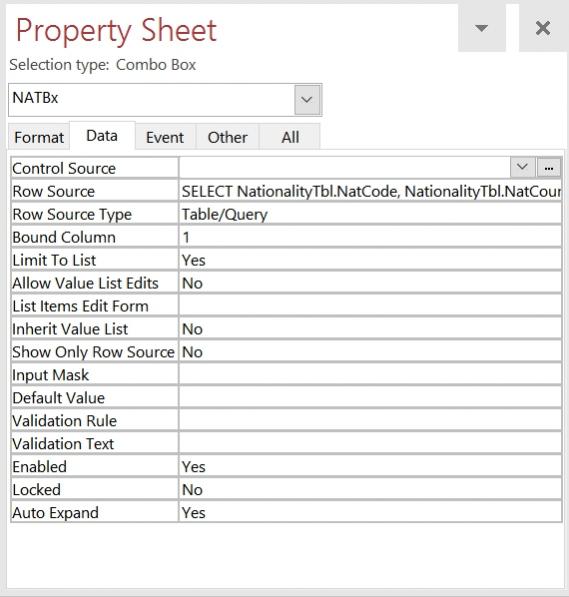Click the Row Source SELECT statement field

[x=370, y=191]
